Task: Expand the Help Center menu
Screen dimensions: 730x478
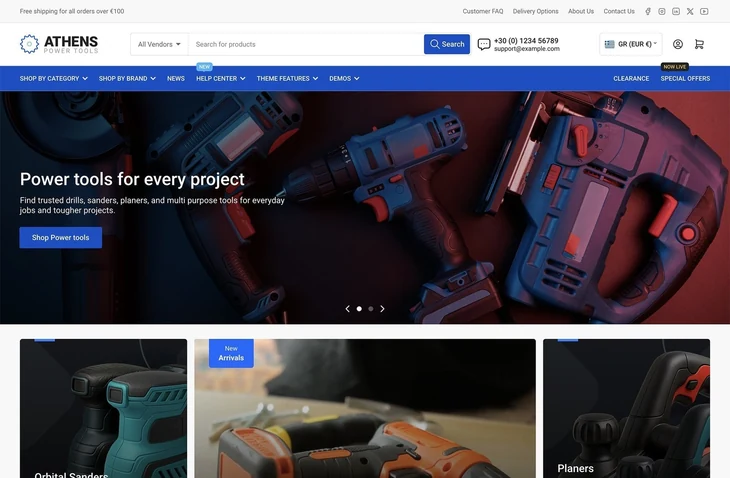Action: click(221, 79)
